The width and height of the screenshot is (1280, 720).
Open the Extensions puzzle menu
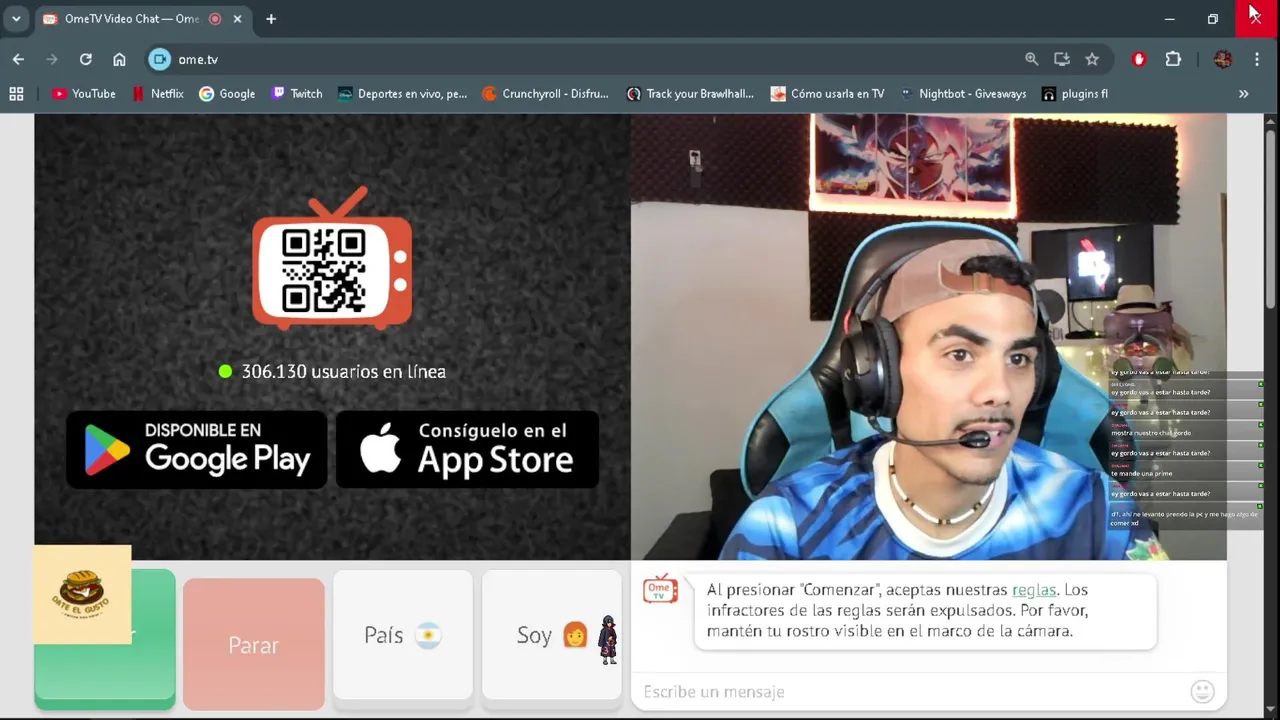tap(1173, 59)
